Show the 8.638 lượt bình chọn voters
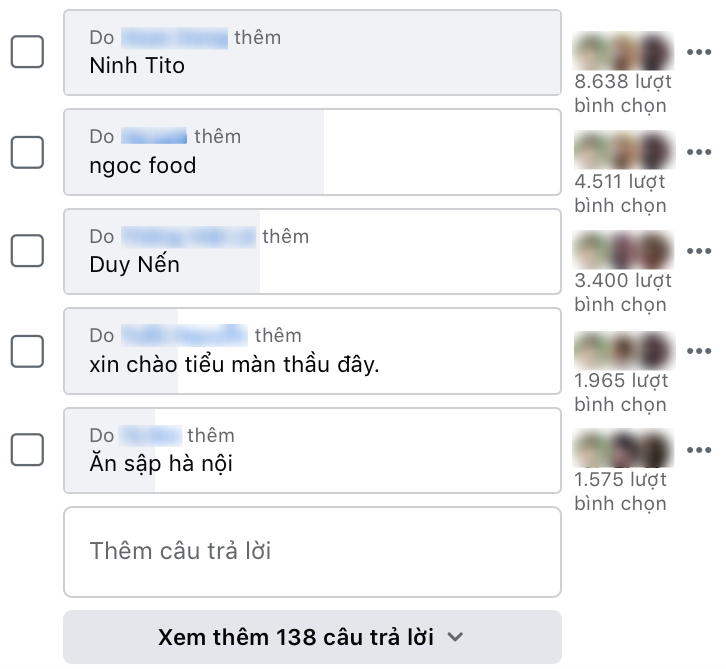 tap(622, 93)
